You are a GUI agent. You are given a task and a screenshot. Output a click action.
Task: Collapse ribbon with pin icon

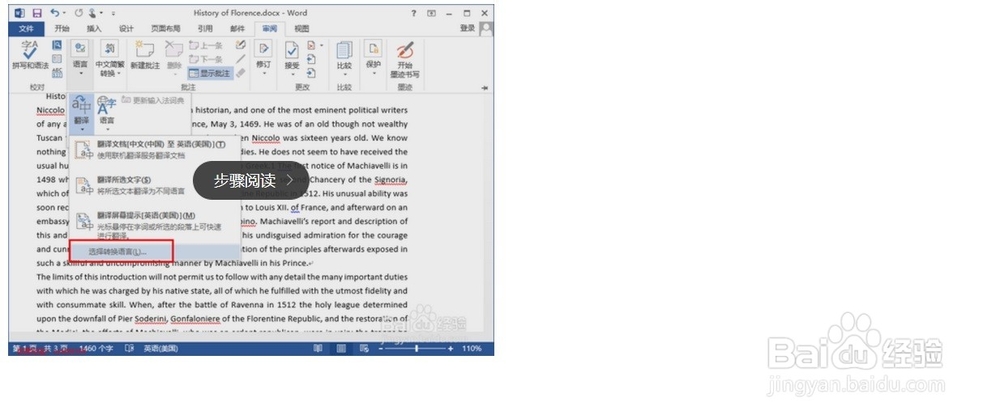coord(484,88)
